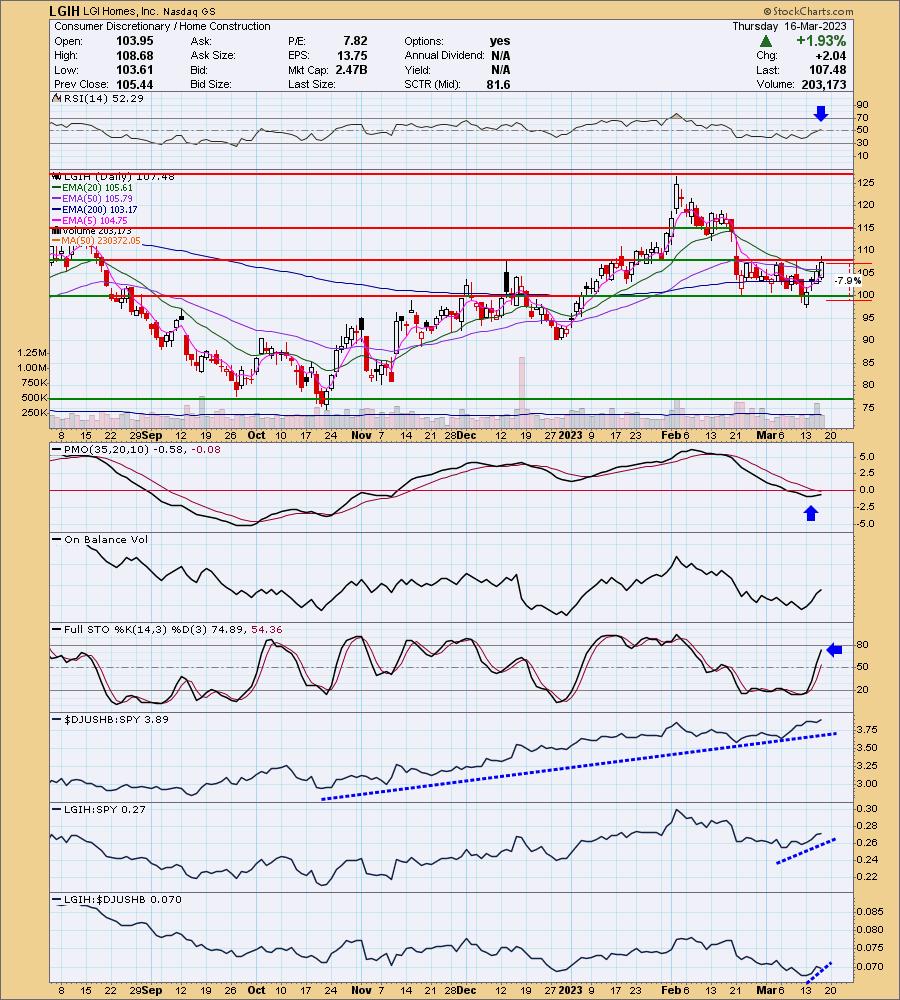Open the StockCharts.com copyright link

point(807,11)
